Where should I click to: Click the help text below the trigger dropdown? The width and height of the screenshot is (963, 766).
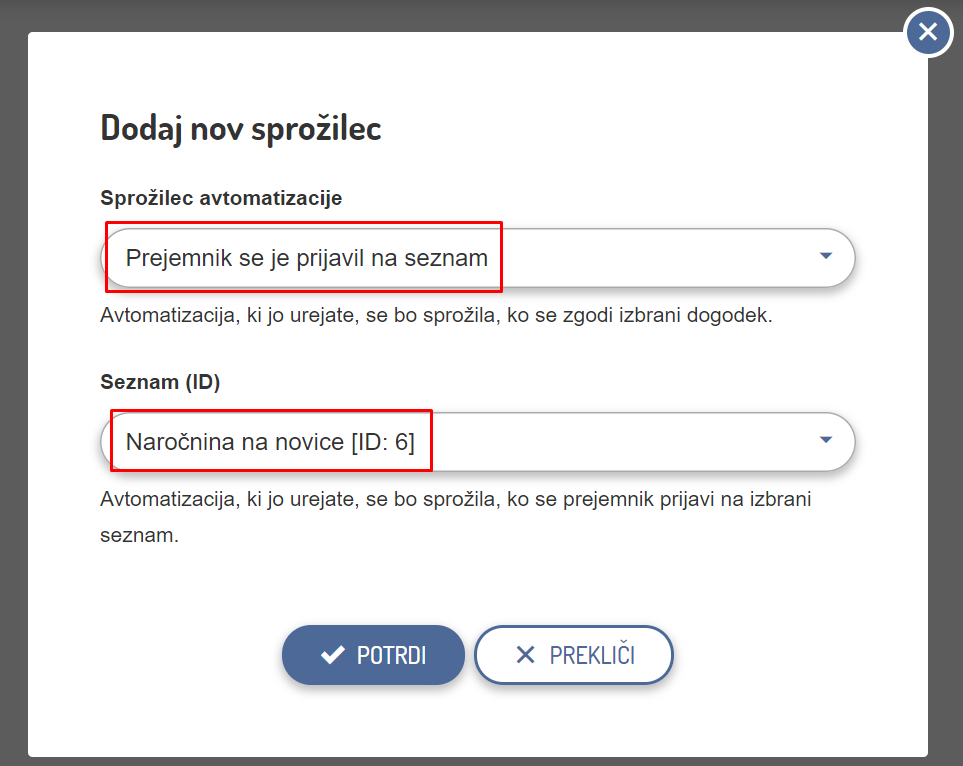point(437,315)
